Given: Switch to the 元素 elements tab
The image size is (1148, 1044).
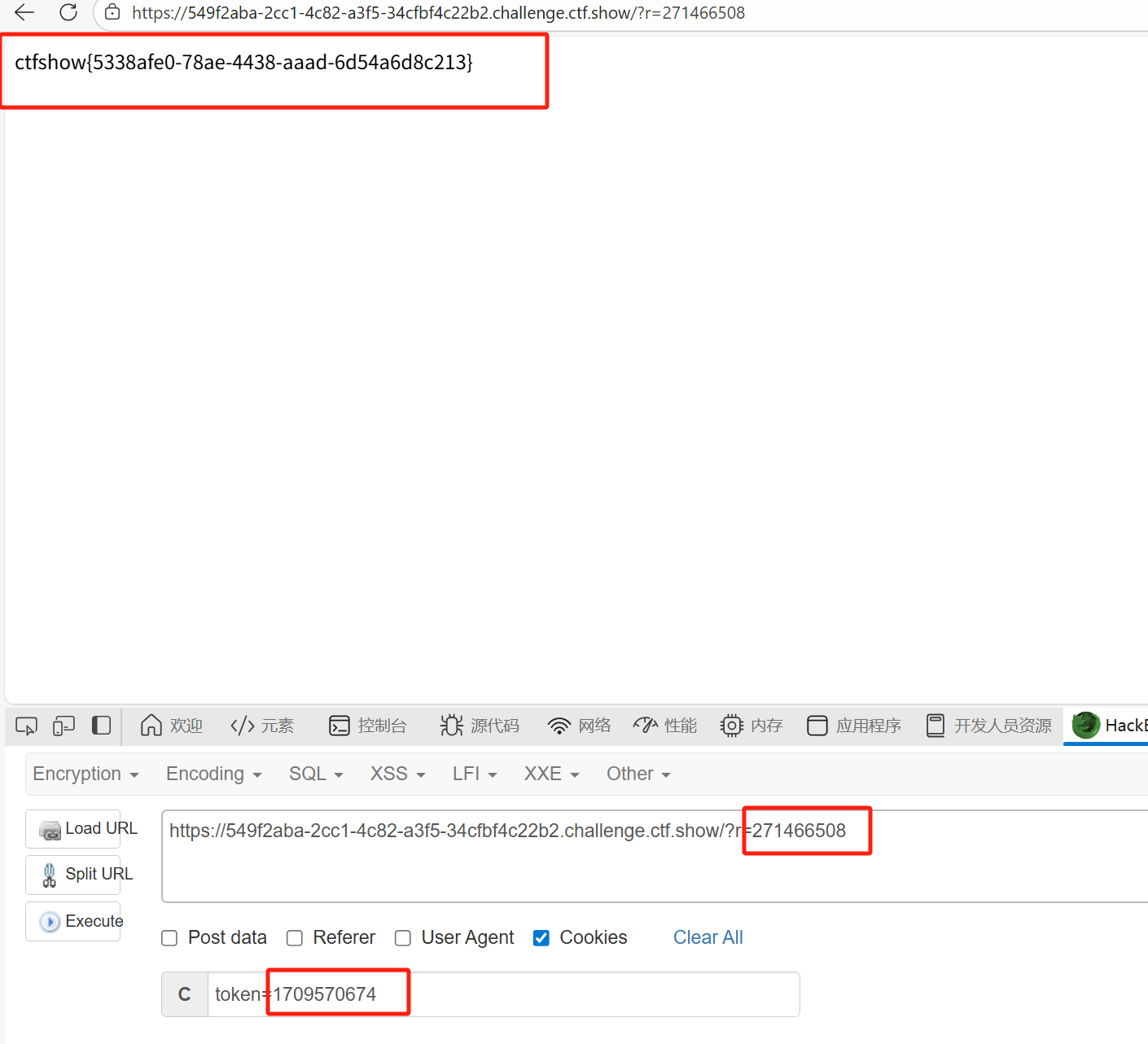Looking at the screenshot, I should 262,726.
